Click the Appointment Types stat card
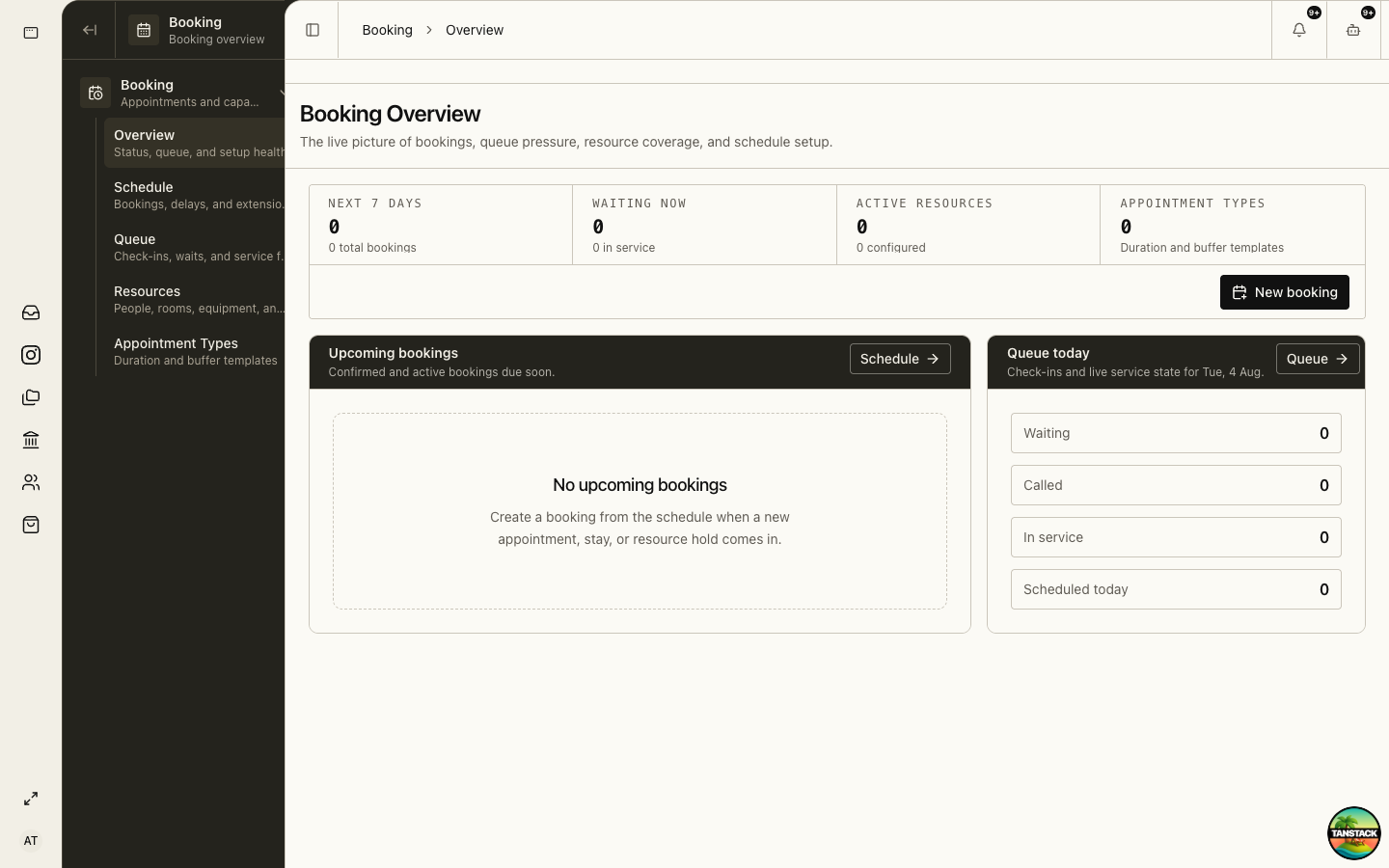The height and width of the screenshot is (868, 1389). (1233, 225)
